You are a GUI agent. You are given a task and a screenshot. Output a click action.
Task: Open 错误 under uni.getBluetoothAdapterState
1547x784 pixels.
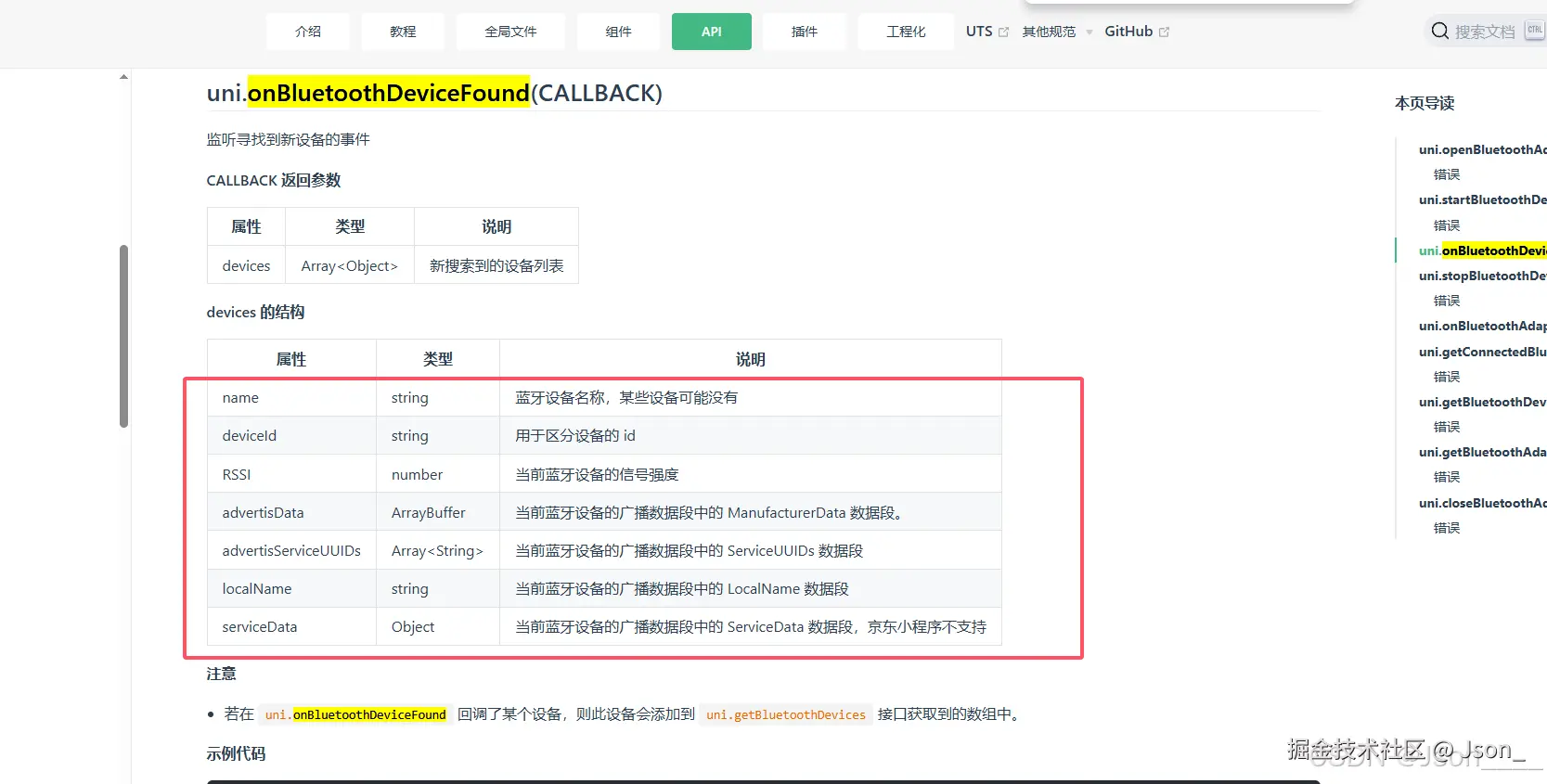(1447, 477)
